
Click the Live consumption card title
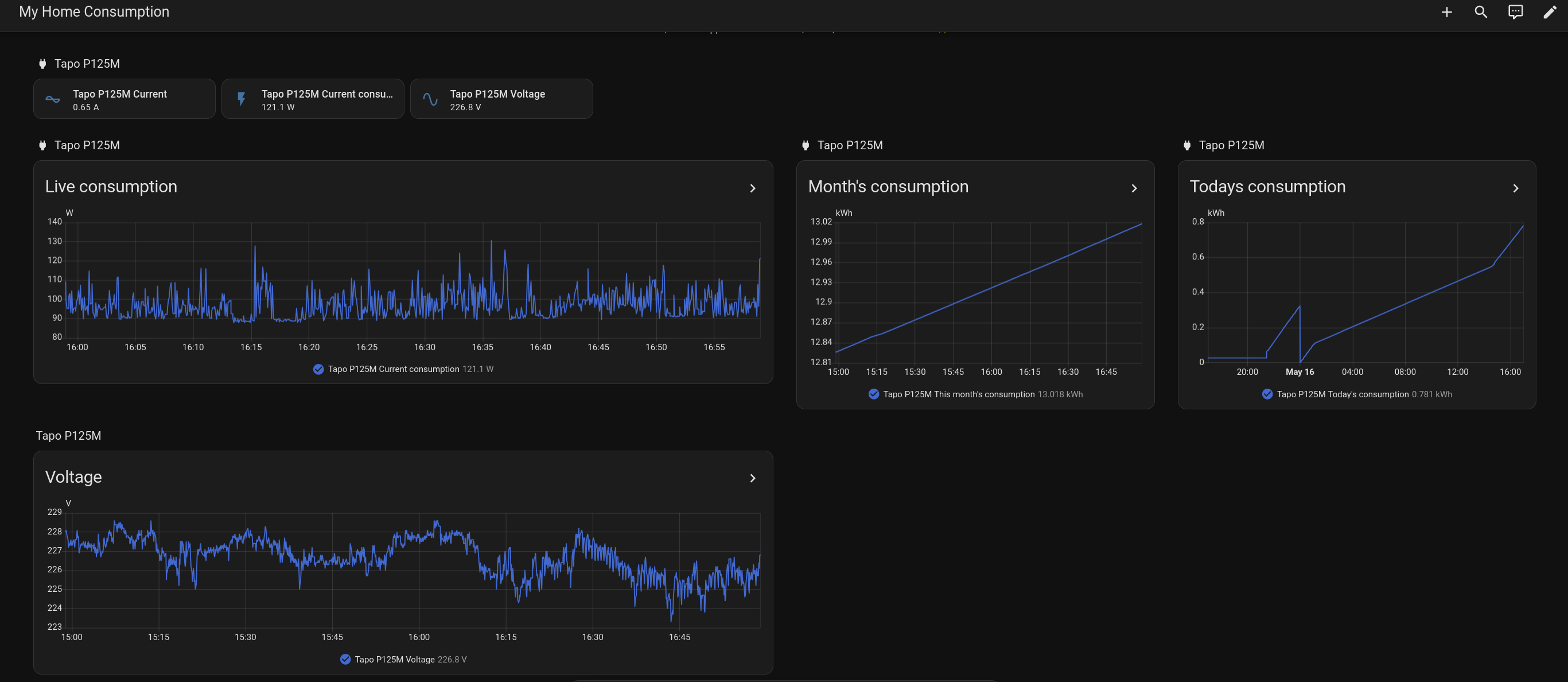point(111,187)
